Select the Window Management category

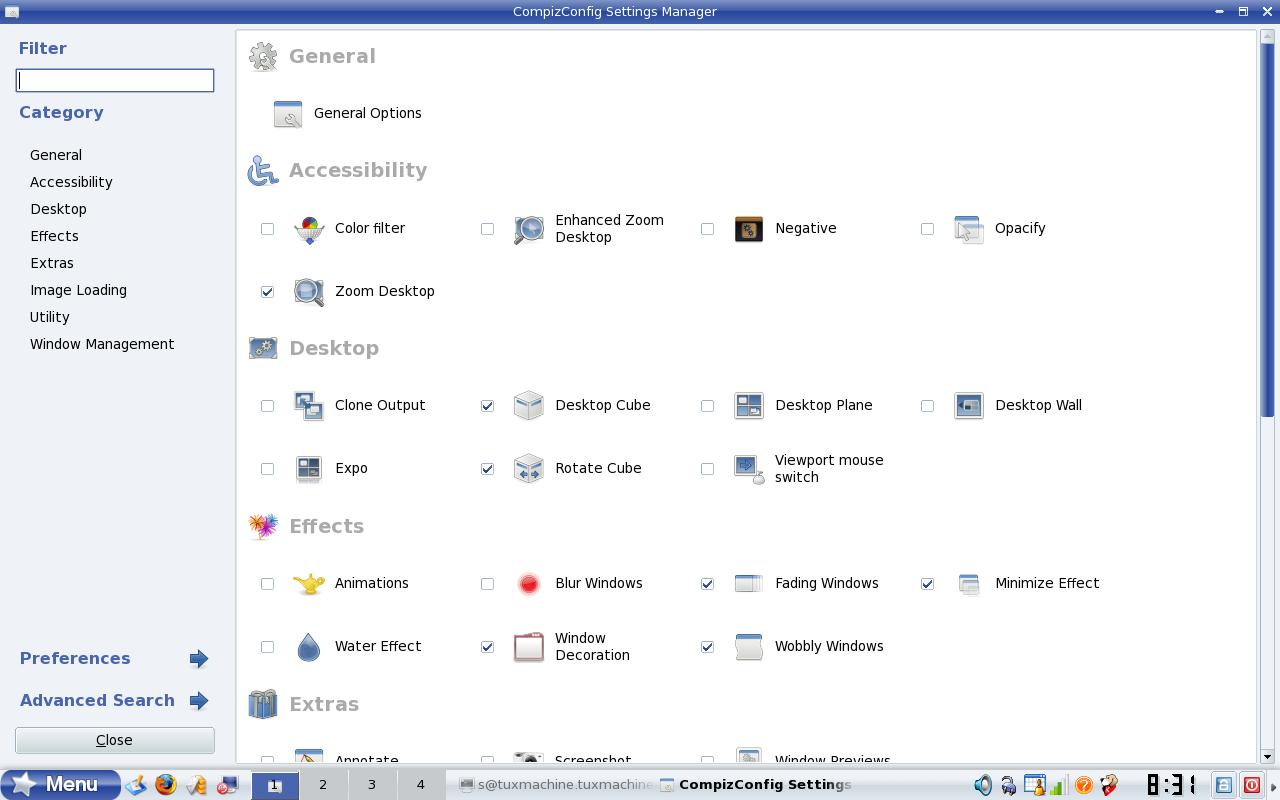102,344
